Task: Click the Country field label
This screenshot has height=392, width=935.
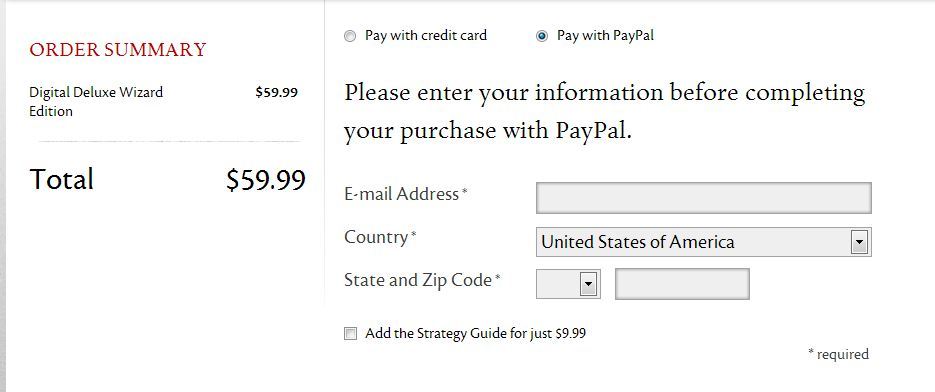Action: point(380,237)
